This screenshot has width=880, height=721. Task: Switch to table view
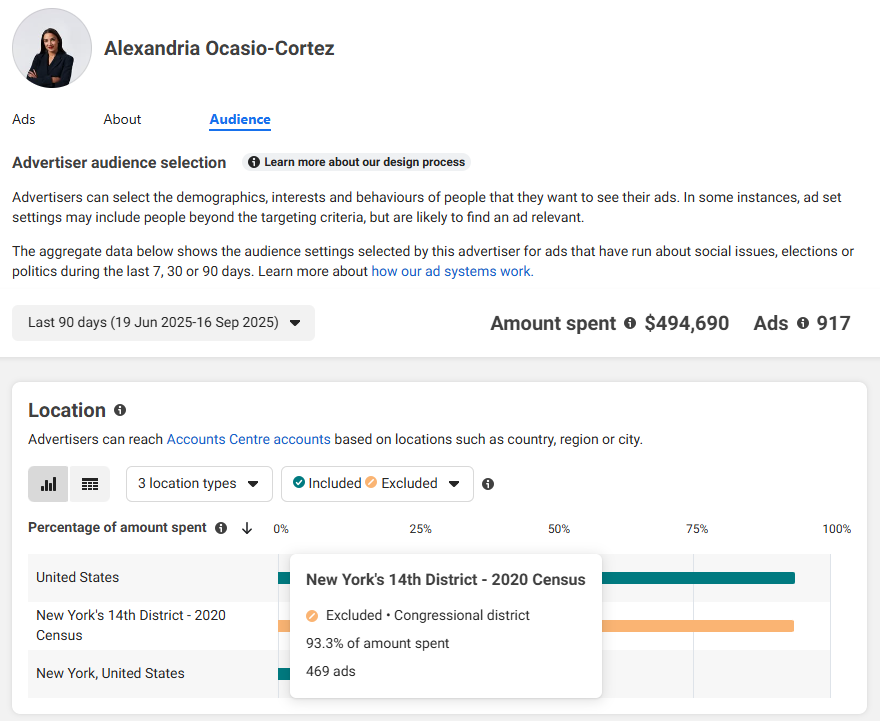coord(90,484)
